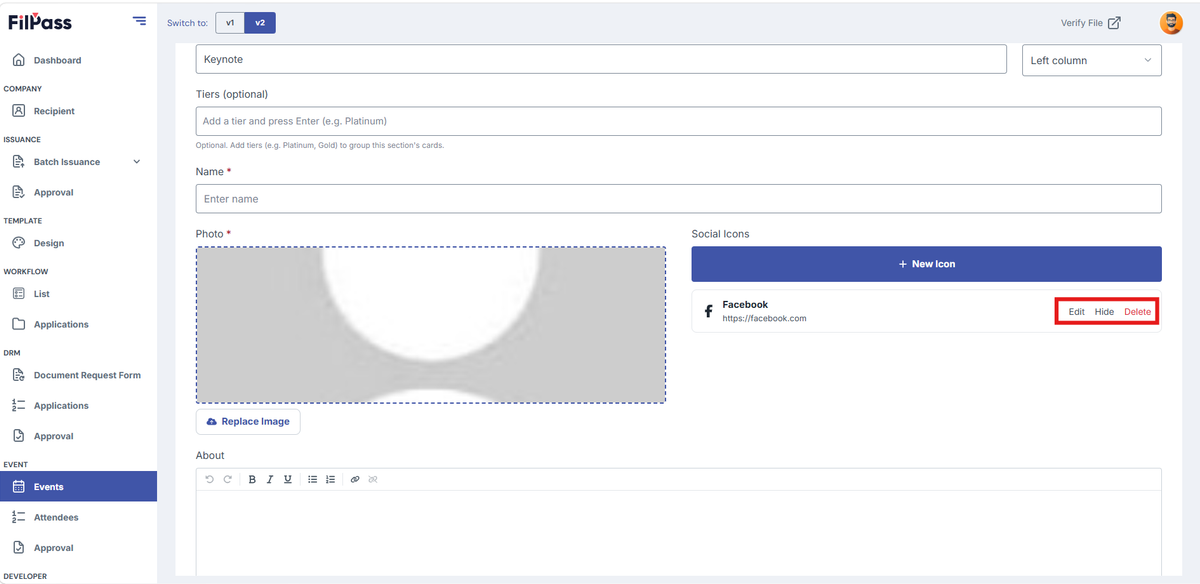Screen dimensions: 1200x584
Task: Open the user avatar menu
Action: click(x=1170, y=22)
